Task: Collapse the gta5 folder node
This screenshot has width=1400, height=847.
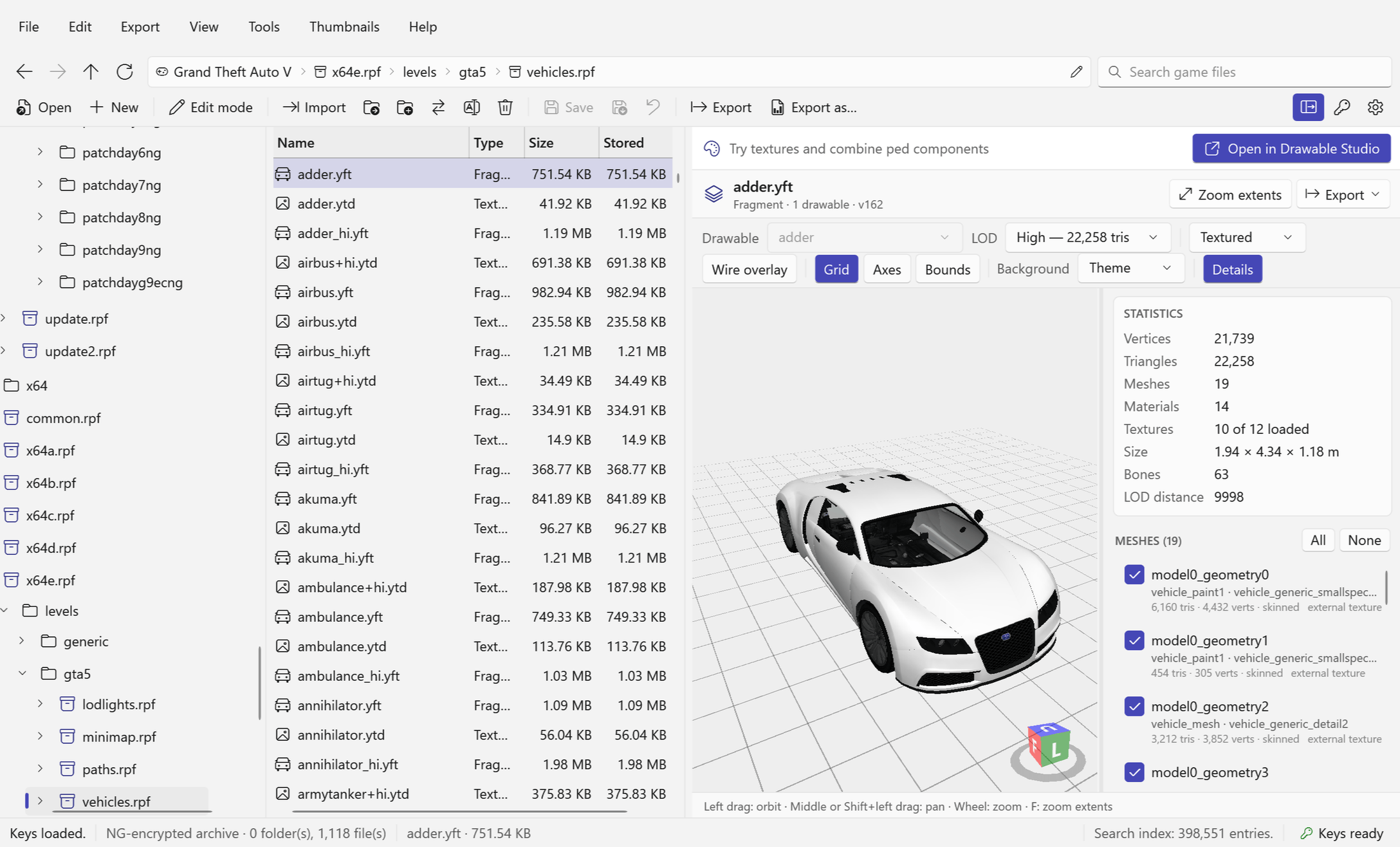Action: click(x=22, y=673)
